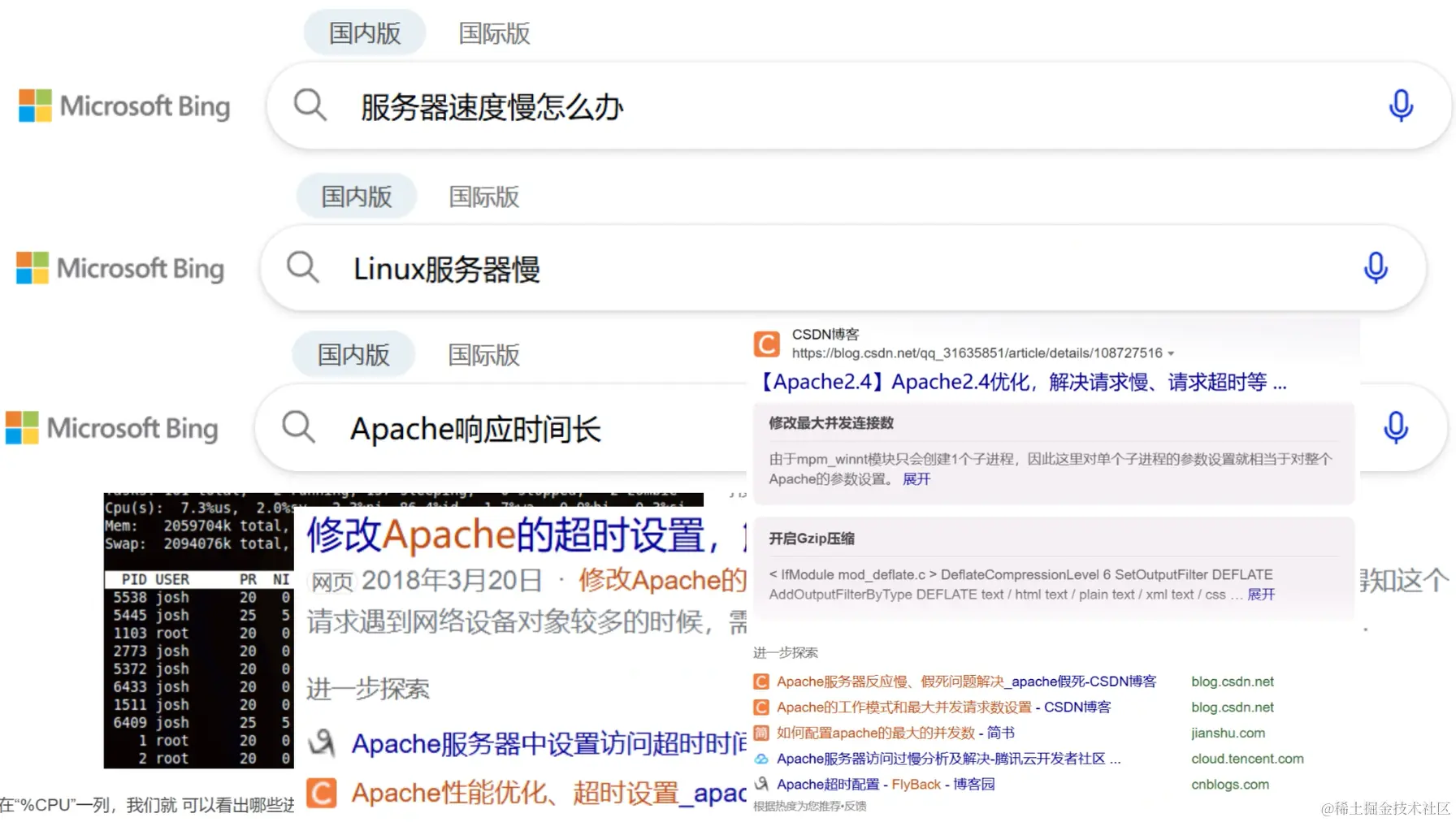The height and width of the screenshot is (822, 1456).
Task: Expand 展开 in the 开启Gzip压缩 section
Action: (1261, 594)
